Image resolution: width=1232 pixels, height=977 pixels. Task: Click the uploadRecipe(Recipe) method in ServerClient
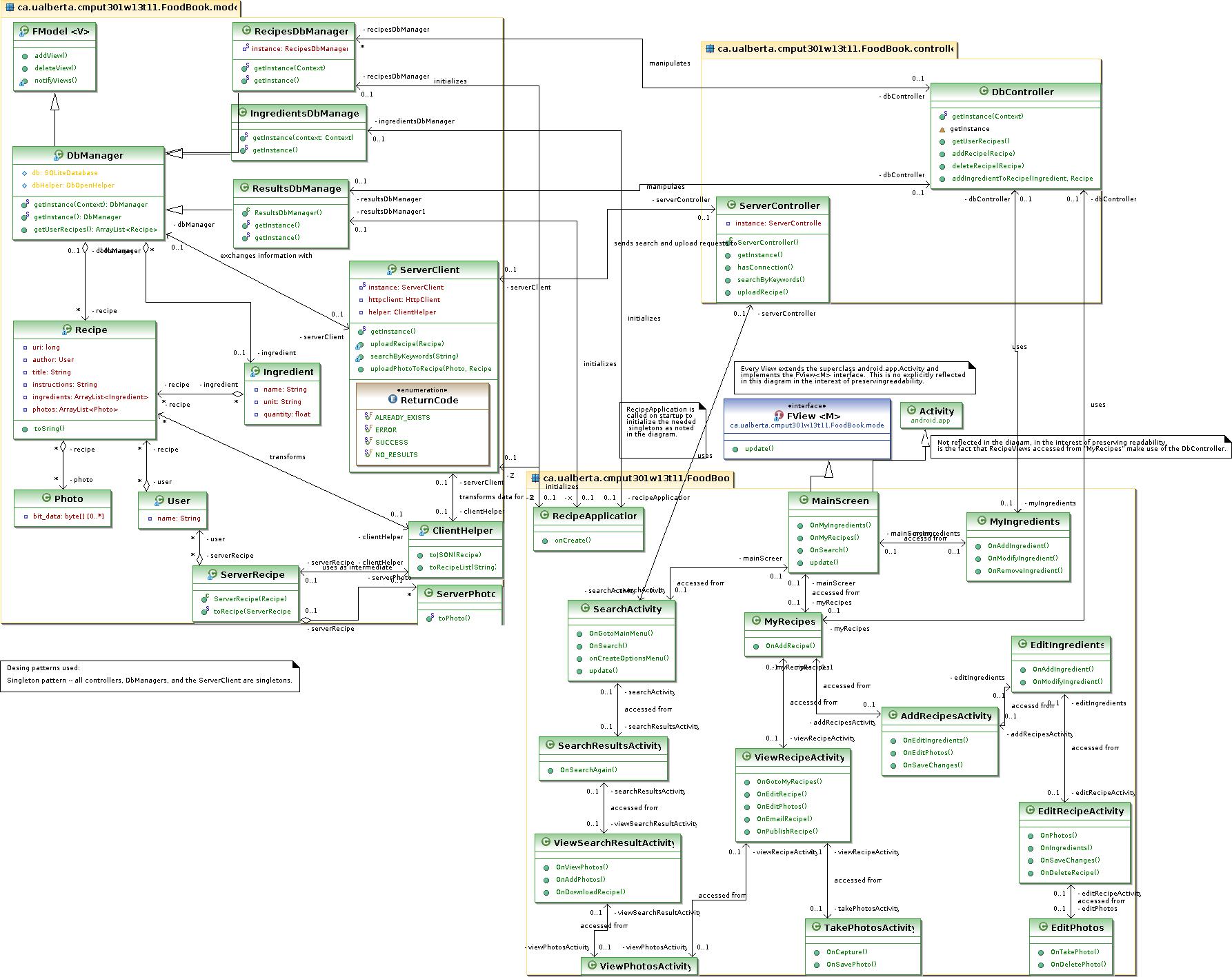pos(406,343)
